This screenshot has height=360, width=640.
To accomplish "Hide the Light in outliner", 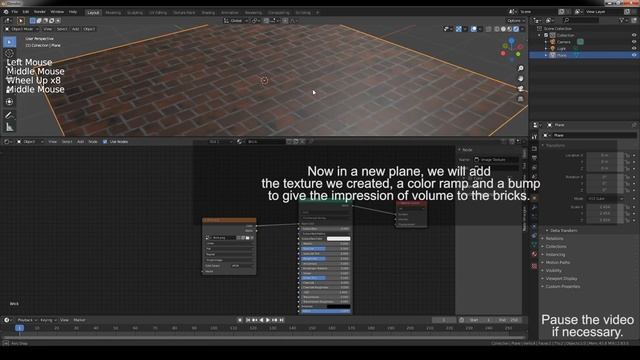I will pos(634,48).
